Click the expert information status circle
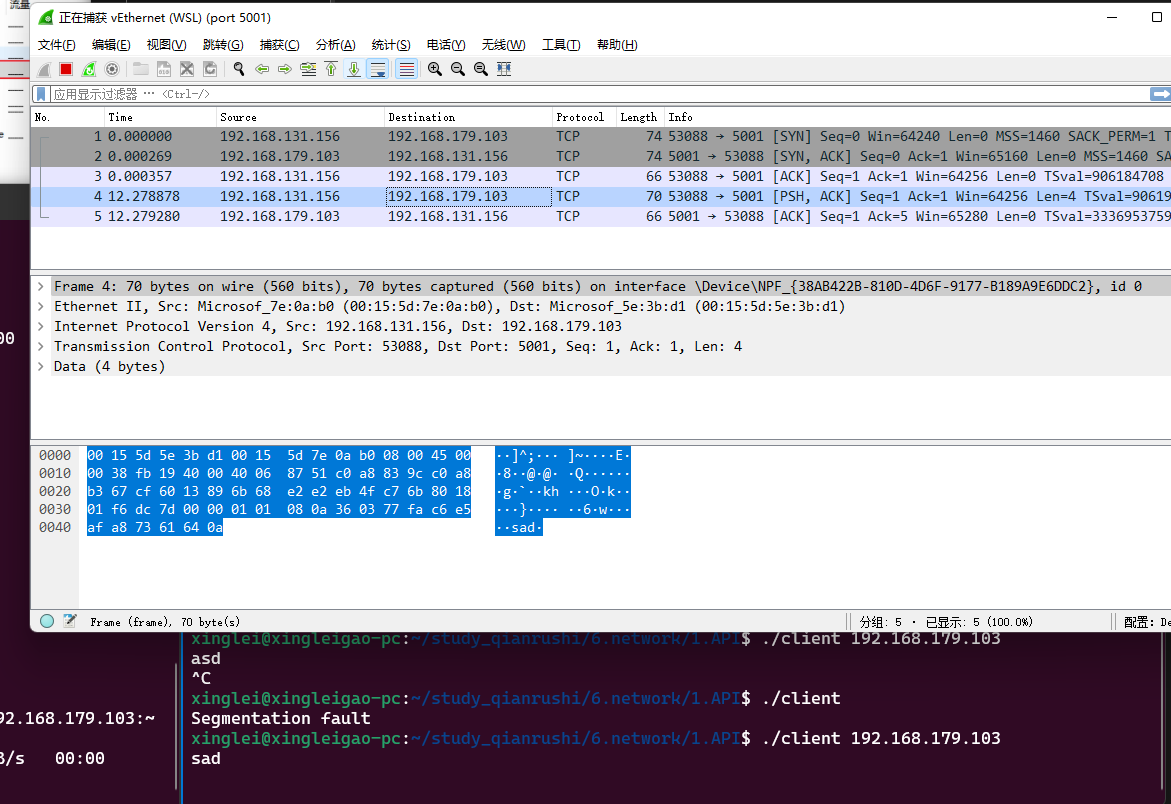The height and width of the screenshot is (804, 1171). click(47, 621)
